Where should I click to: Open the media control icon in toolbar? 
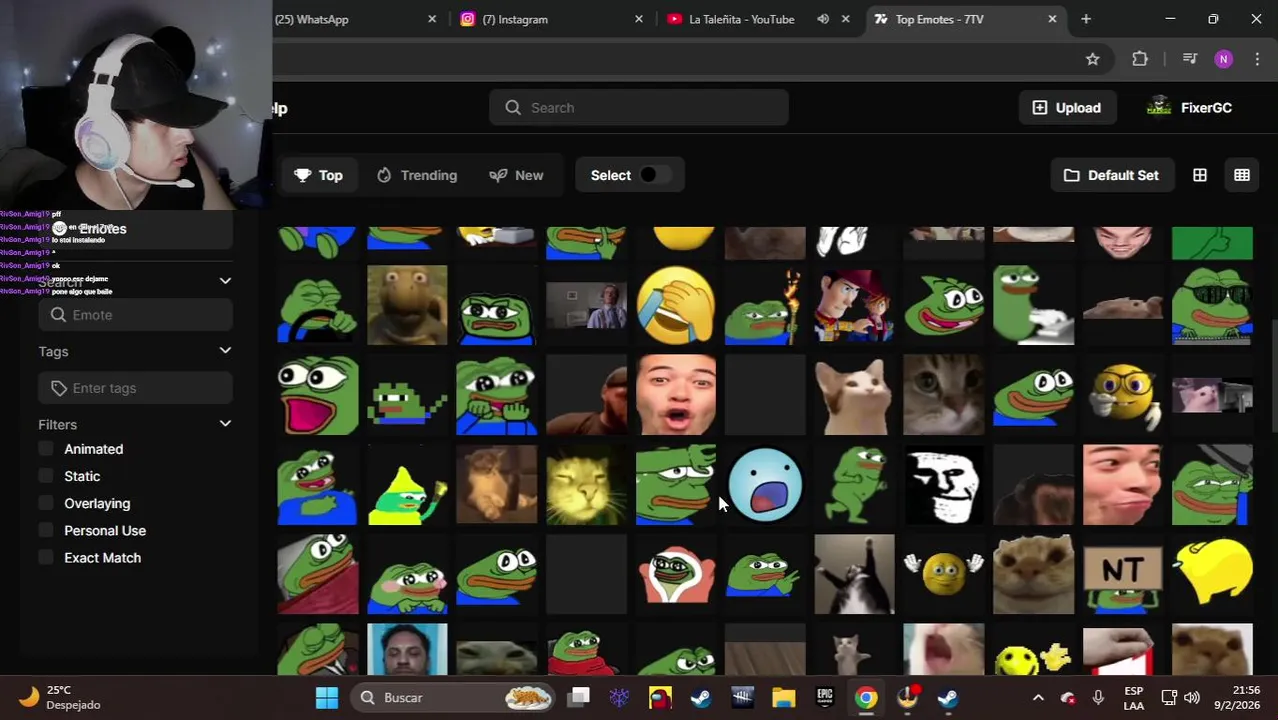[1189, 59]
